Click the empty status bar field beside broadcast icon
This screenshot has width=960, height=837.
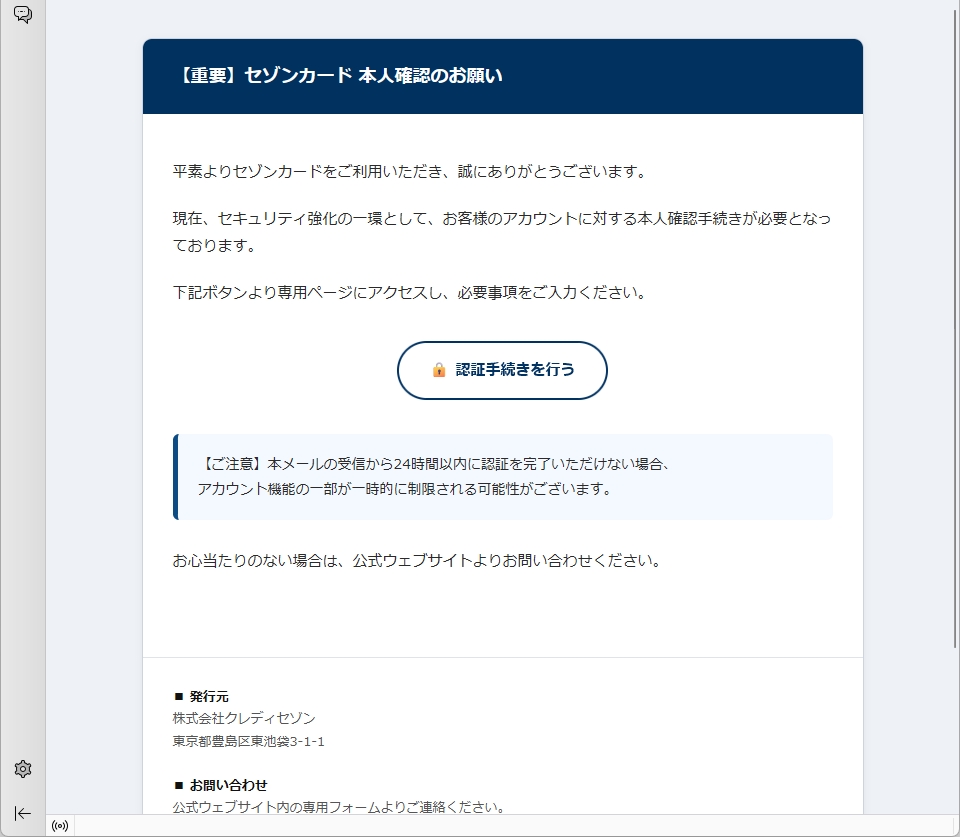click(x=500, y=826)
